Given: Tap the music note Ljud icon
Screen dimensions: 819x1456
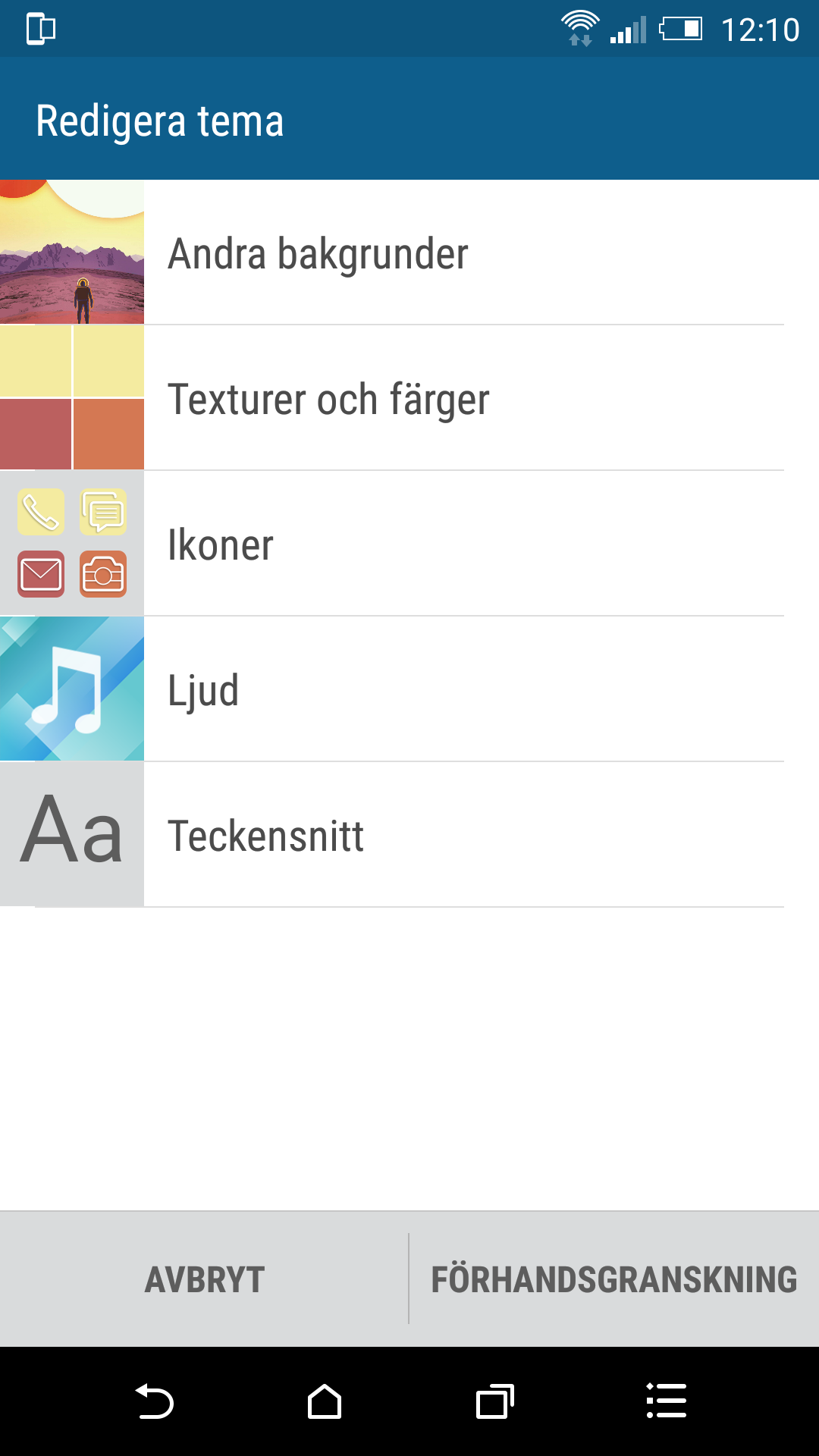Looking at the screenshot, I should pyautogui.click(x=72, y=689).
